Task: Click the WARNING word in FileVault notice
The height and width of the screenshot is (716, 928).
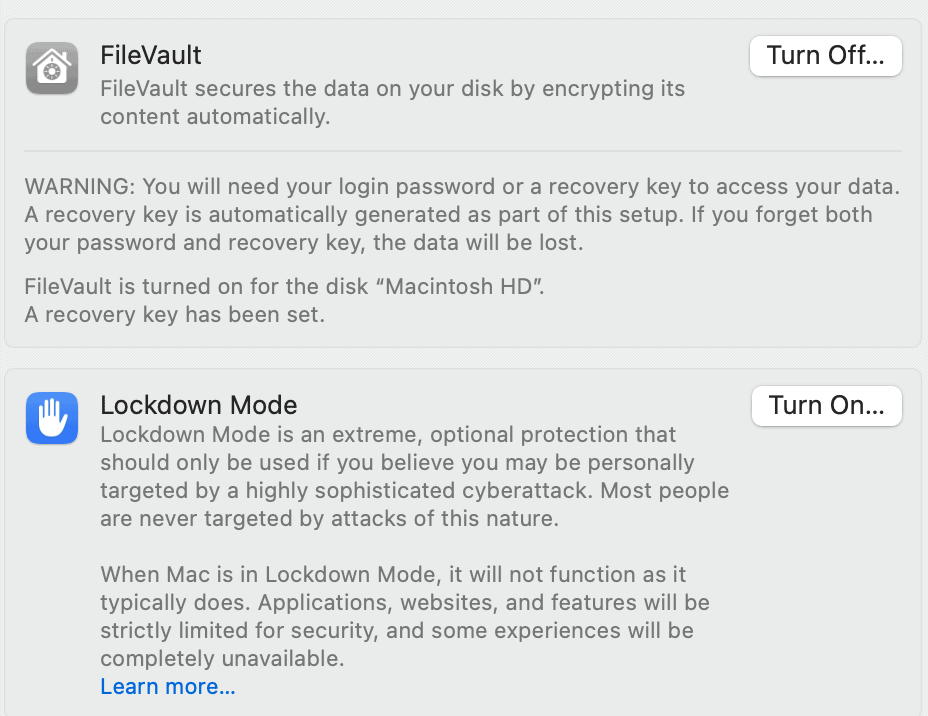Action: pyautogui.click(x=80, y=186)
